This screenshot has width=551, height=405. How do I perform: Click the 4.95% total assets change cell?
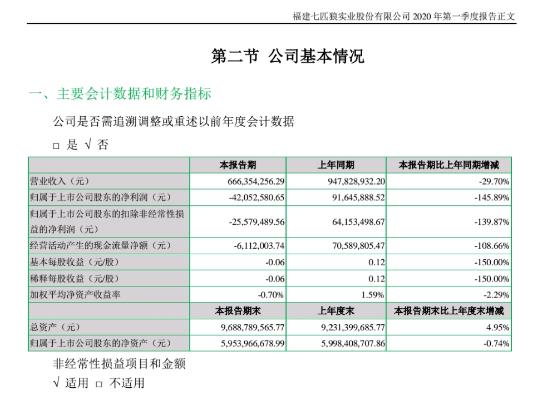[449, 327]
